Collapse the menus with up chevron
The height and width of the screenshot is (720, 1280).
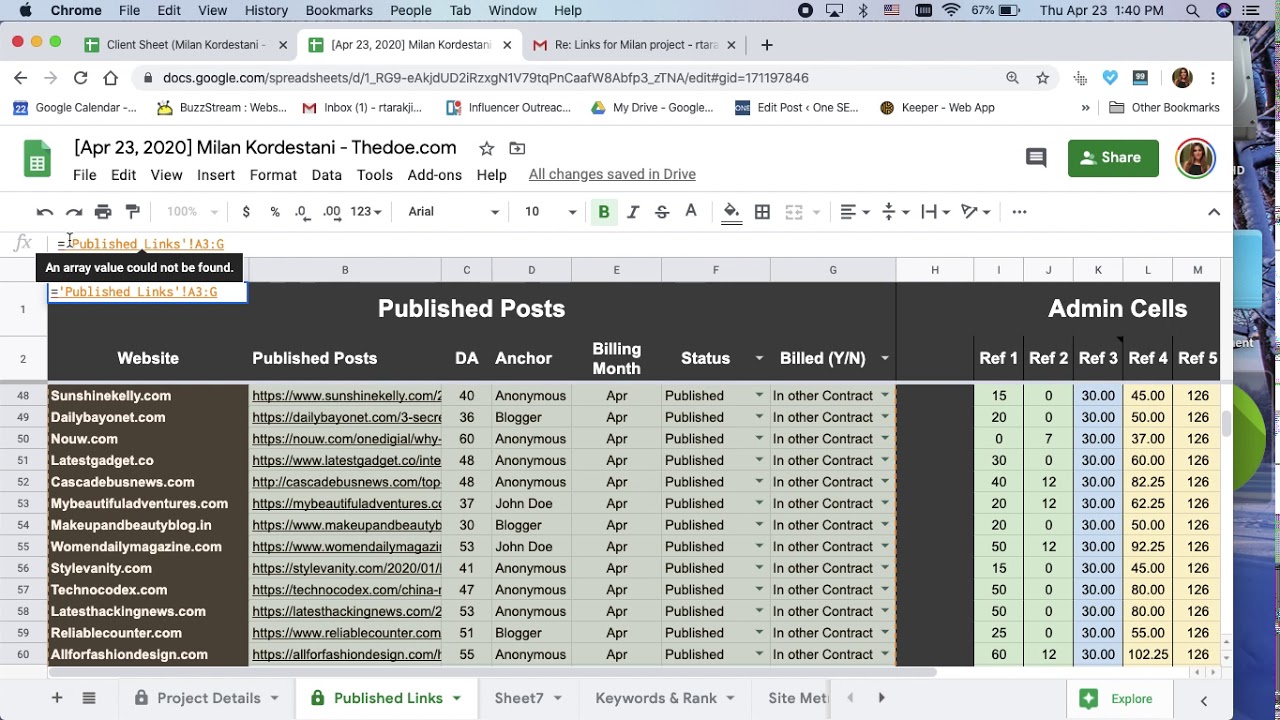1214,212
